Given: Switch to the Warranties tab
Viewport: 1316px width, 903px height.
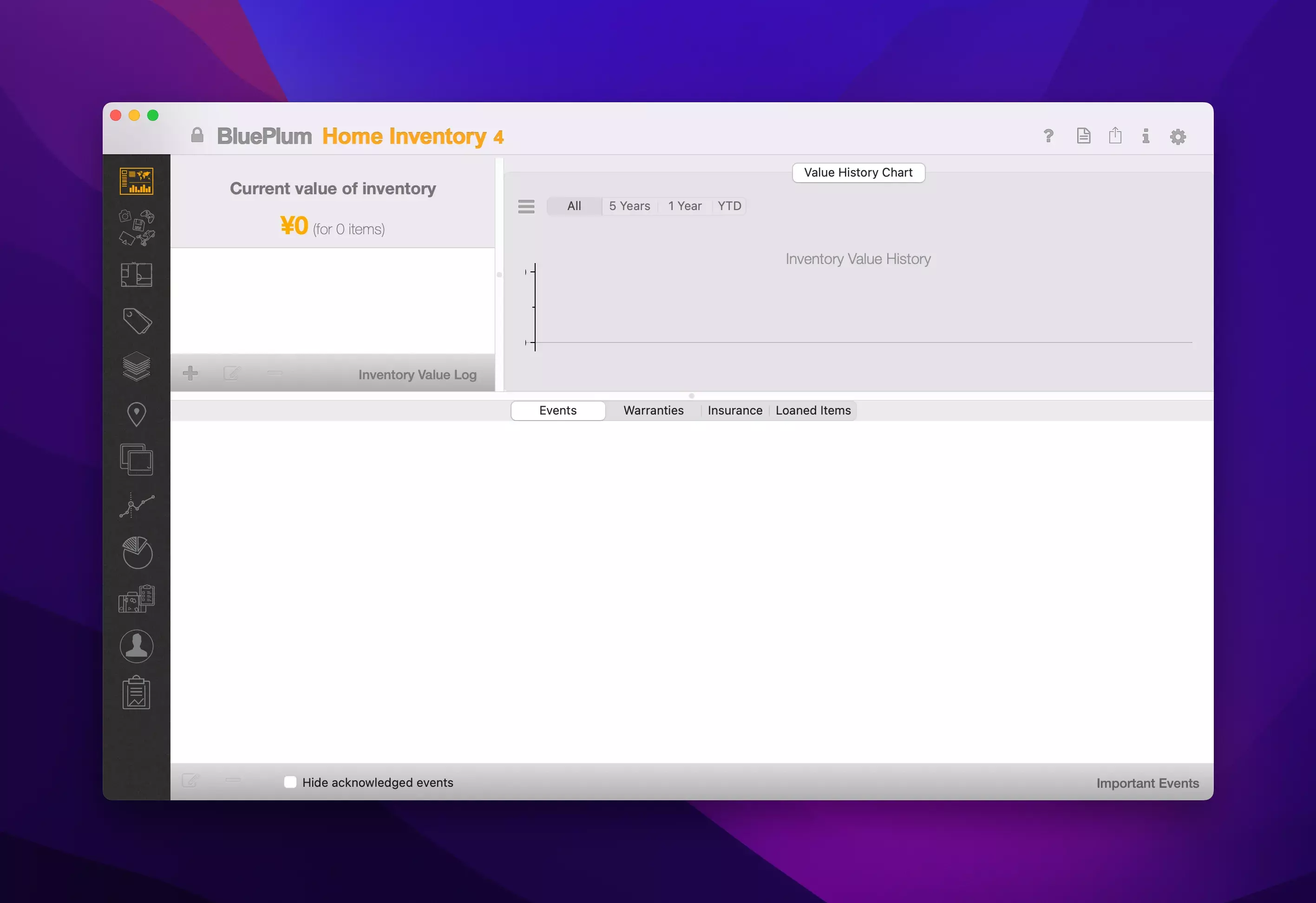Looking at the screenshot, I should (x=653, y=411).
